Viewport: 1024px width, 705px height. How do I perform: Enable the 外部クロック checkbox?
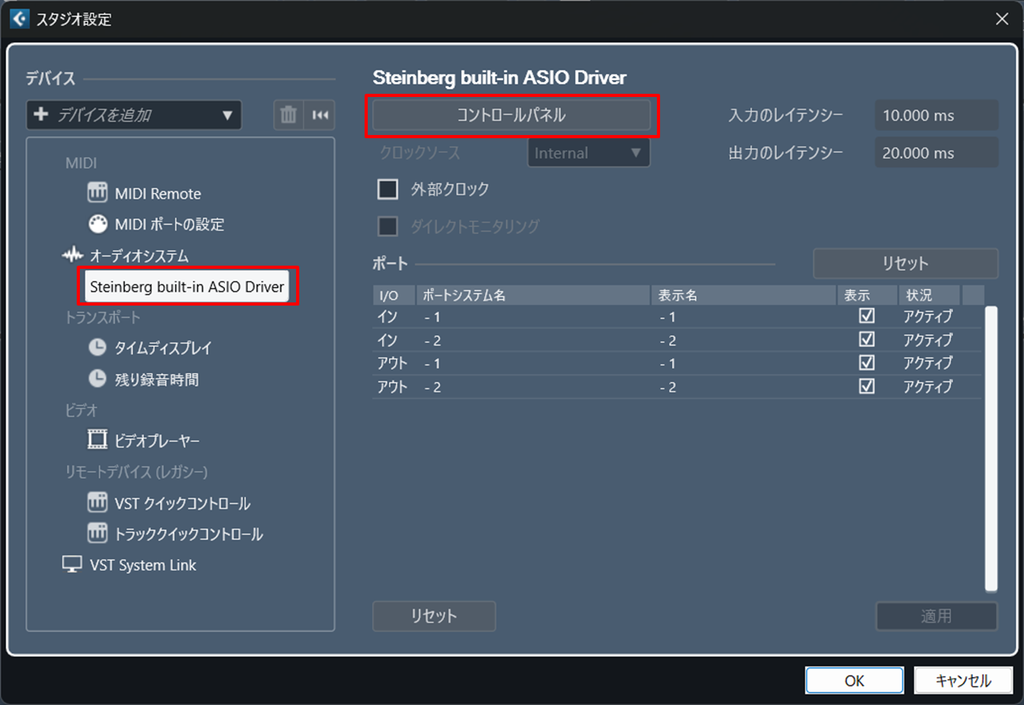[x=388, y=189]
